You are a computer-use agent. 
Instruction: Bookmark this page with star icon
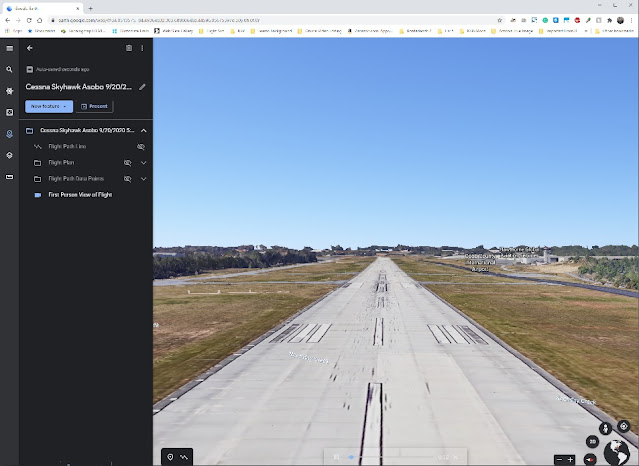click(x=500, y=20)
